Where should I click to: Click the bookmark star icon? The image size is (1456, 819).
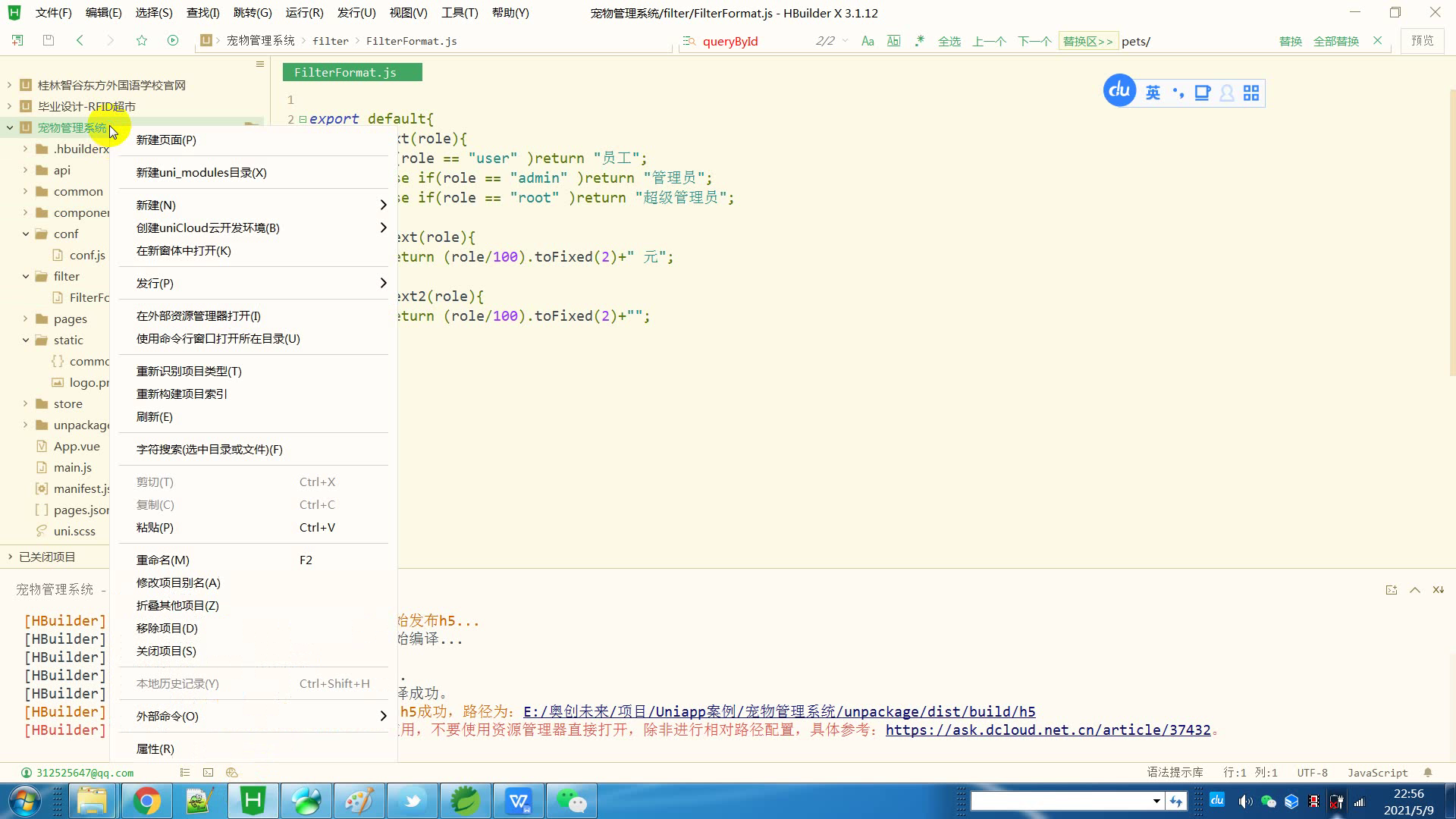tap(142, 40)
